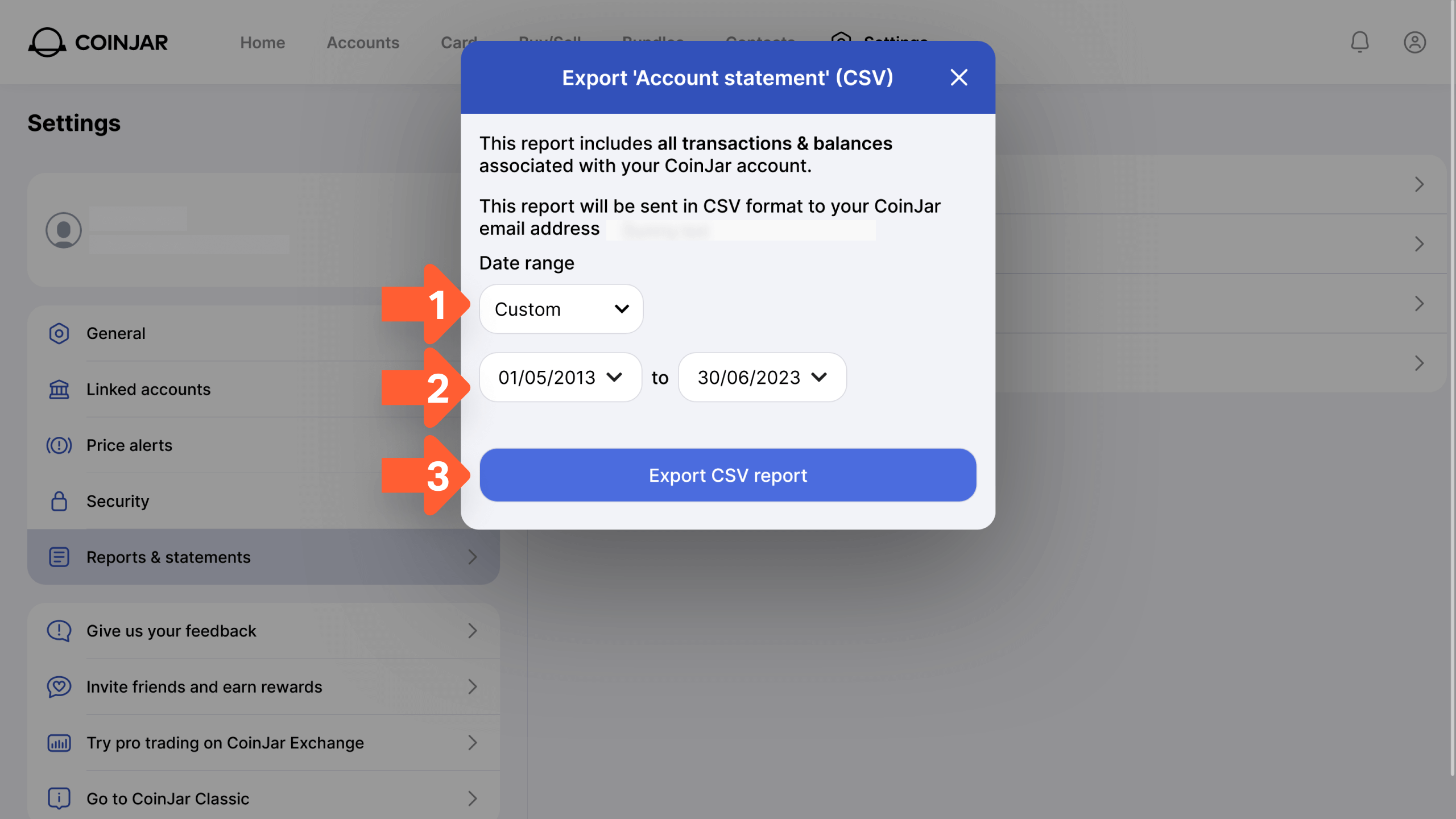Open the user profile icon in header
The width and height of the screenshot is (1456, 819).
tap(1414, 42)
